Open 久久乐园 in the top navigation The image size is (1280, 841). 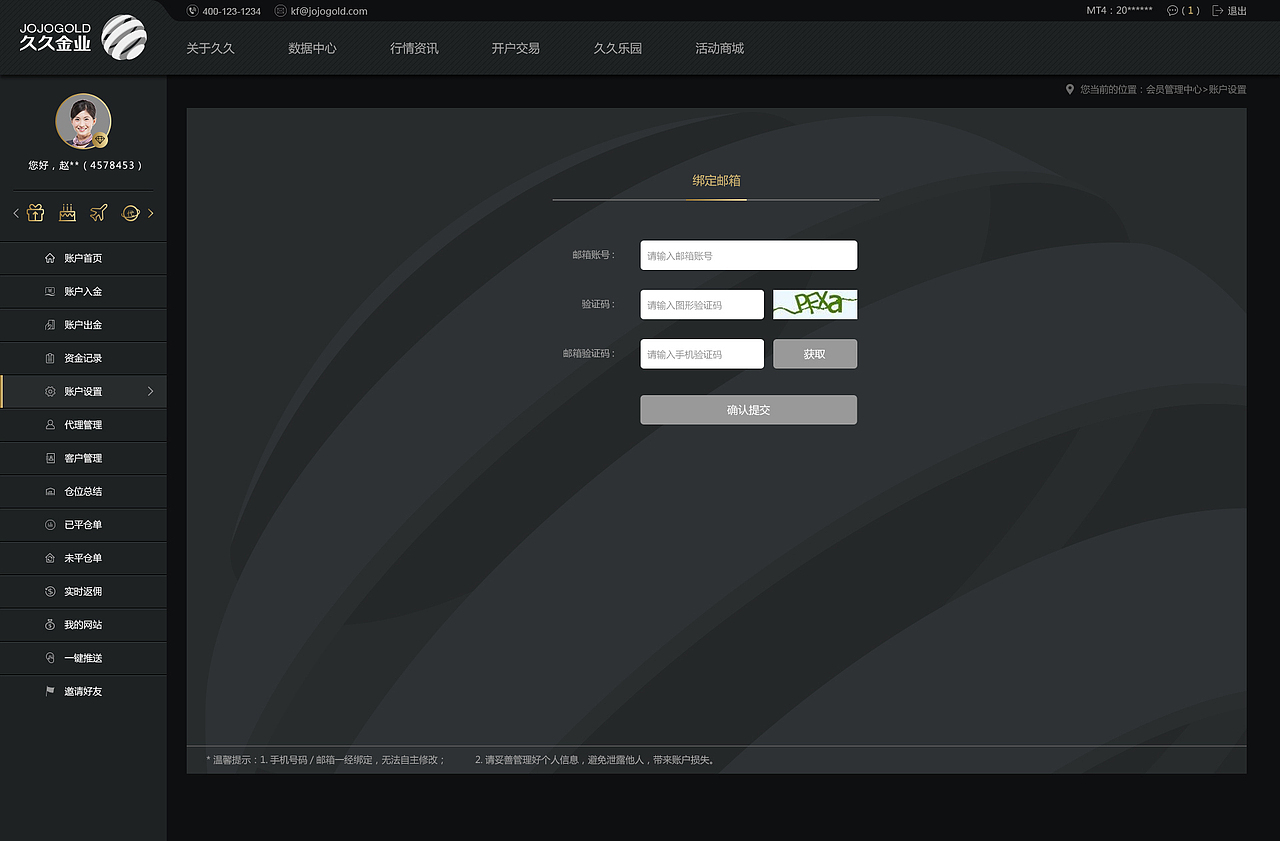[x=618, y=48]
